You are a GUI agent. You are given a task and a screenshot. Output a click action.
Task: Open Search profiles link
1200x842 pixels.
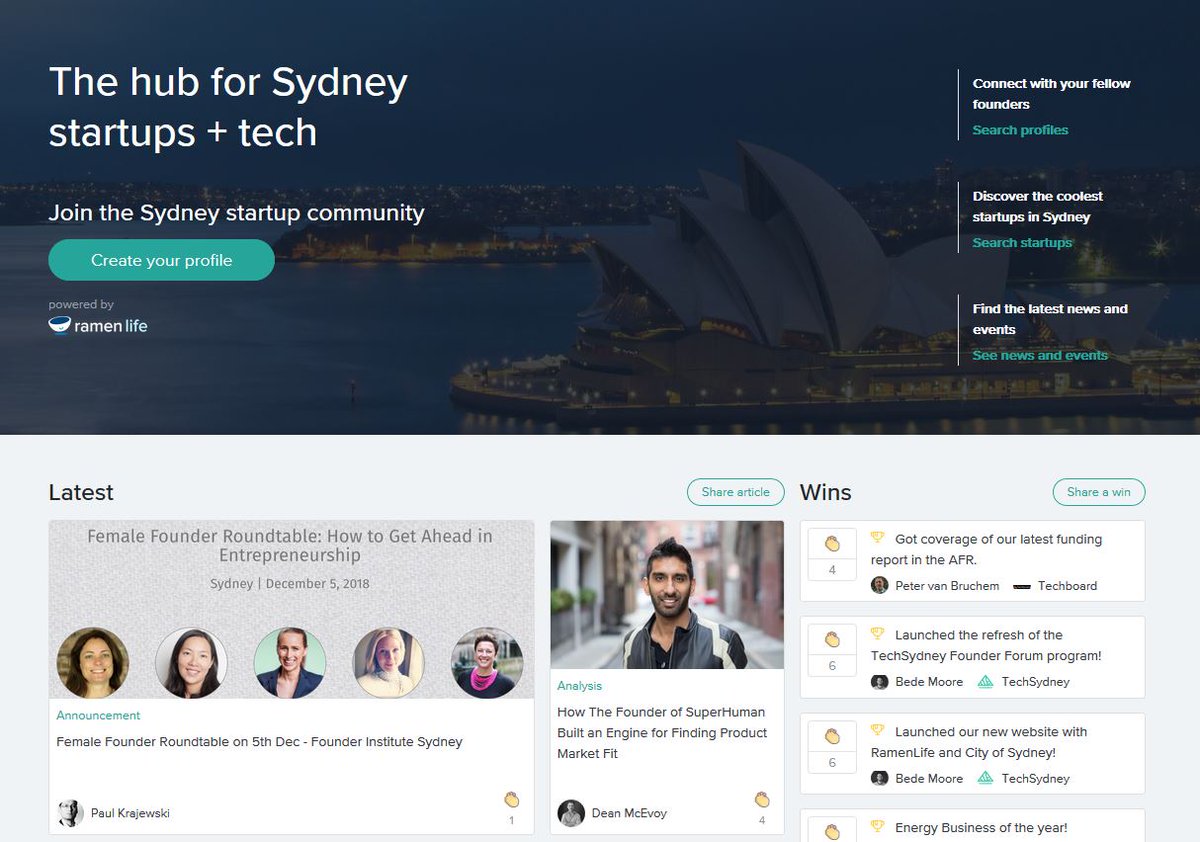pyautogui.click(x=1020, y=129)
